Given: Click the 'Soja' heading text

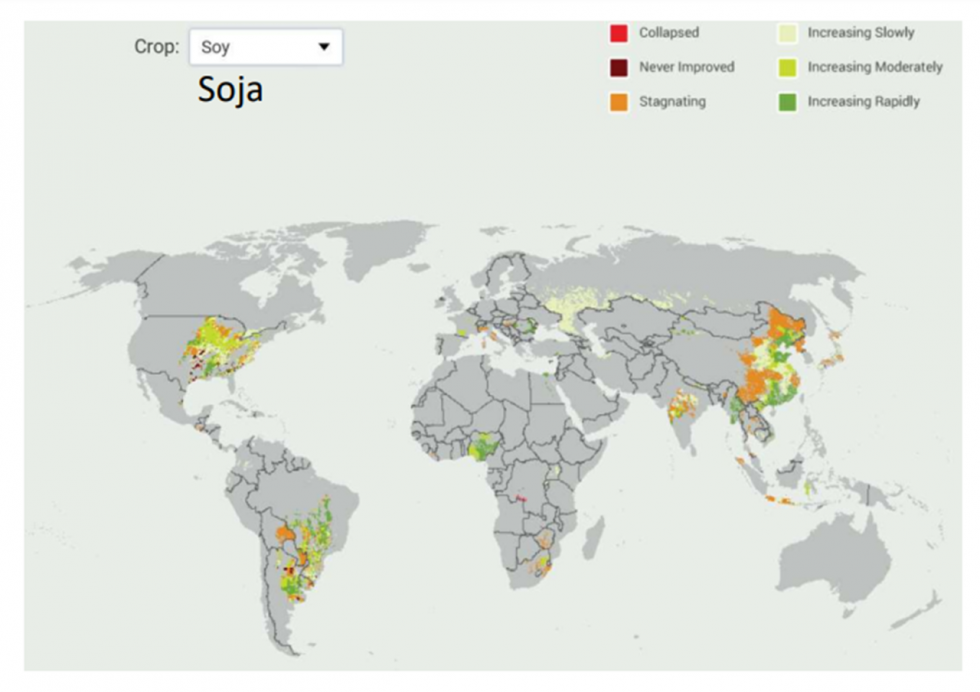Looking at the screenshot, I should (x=230, y=90).
